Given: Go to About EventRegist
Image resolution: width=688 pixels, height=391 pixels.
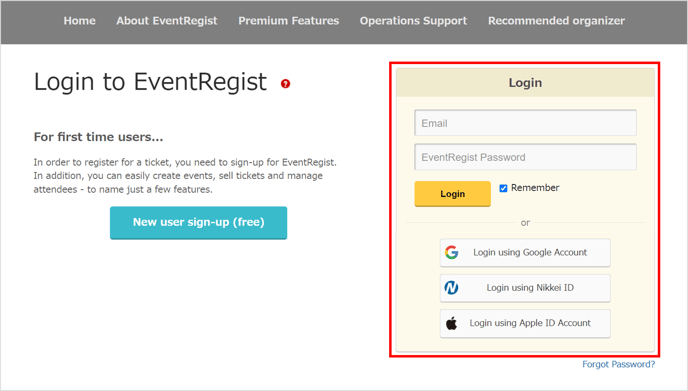Looking at the screenshot, I should click(167, 21).
